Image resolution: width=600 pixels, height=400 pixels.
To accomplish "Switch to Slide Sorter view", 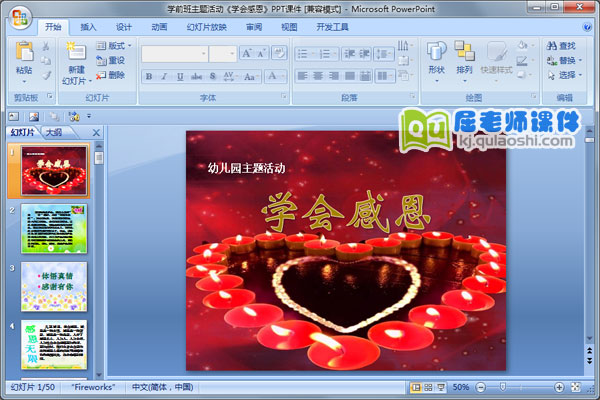I will 428,387.
